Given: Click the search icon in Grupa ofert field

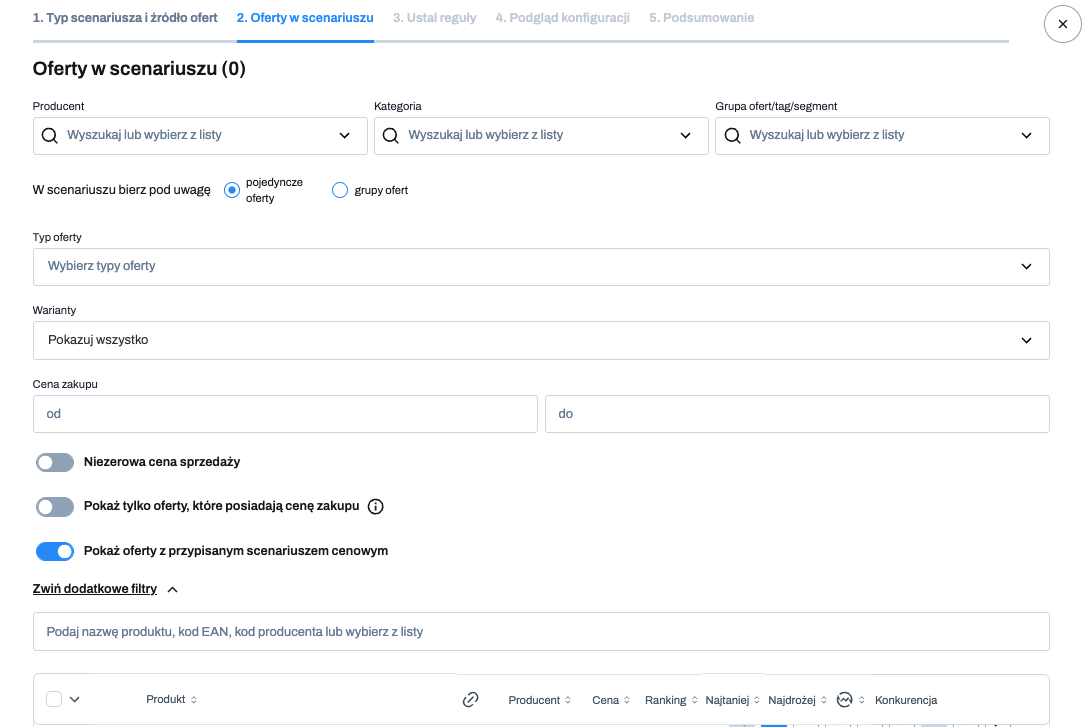Looking at the screenshot, I should (732, 136).
